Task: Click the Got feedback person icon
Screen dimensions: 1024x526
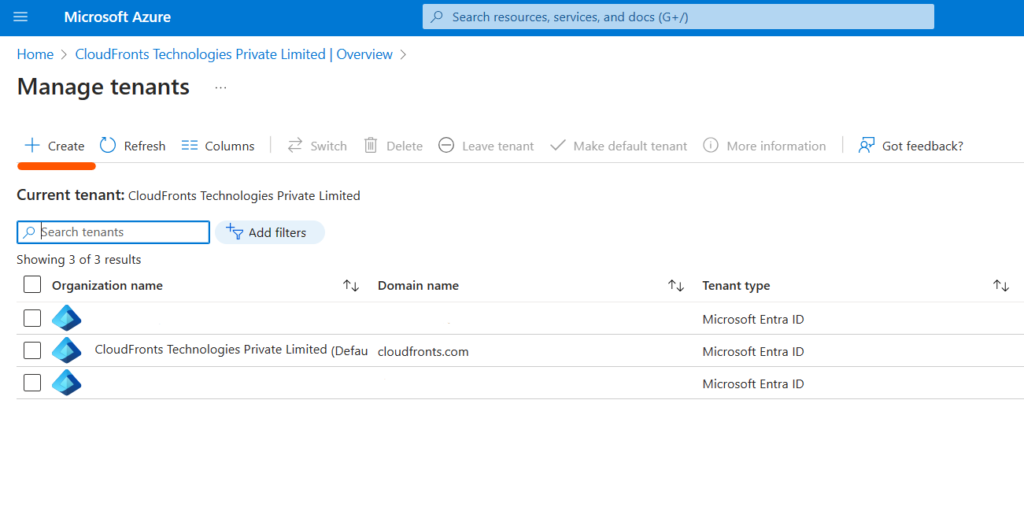Action: [x=866, y=145]
